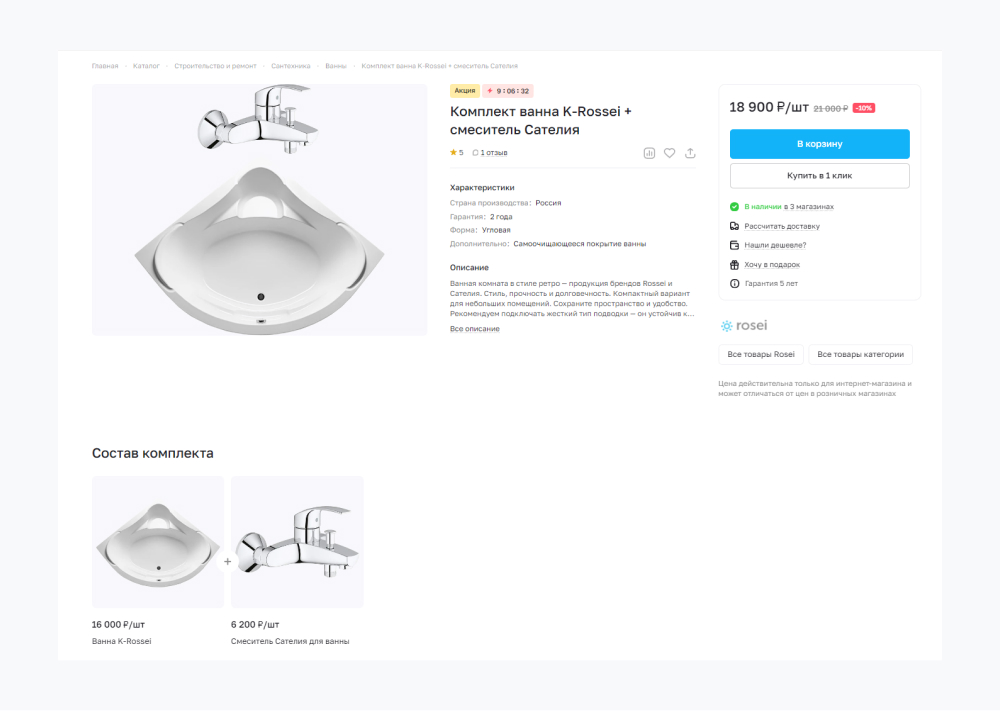Open the 1 отзыв reviews link
1000x711 pixels.
pos(490,153)
